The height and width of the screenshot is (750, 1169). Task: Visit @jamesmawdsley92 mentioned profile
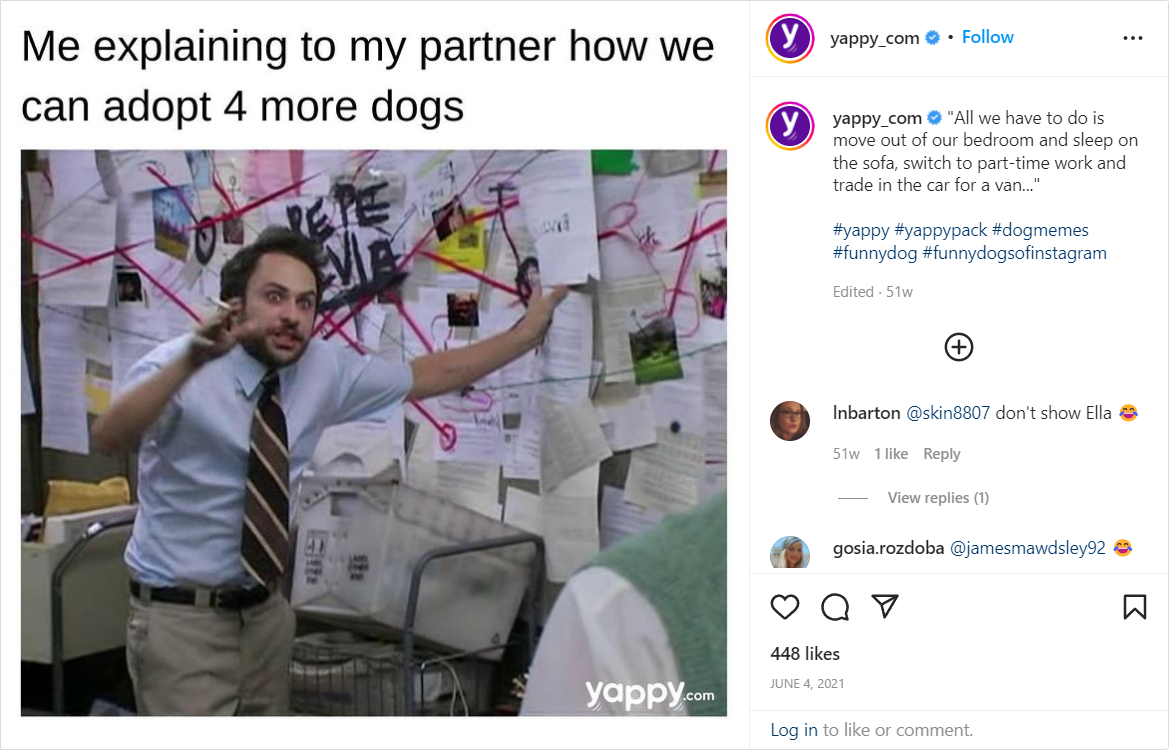point(1027,549)
